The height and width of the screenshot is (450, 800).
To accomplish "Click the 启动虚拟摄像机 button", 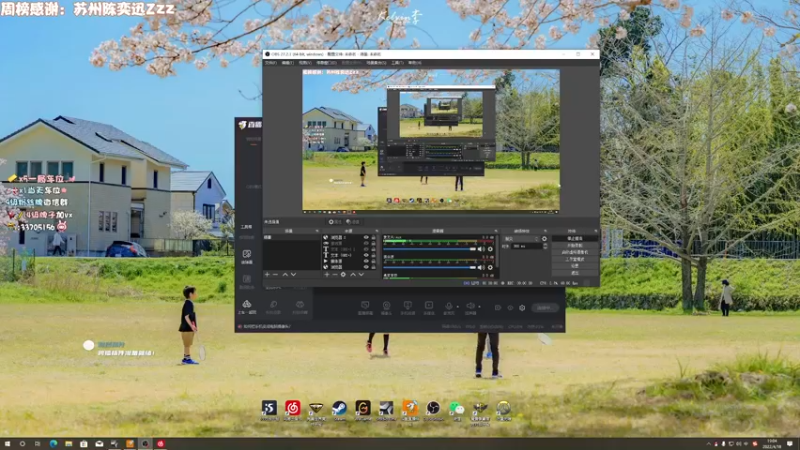I will 574,252.
